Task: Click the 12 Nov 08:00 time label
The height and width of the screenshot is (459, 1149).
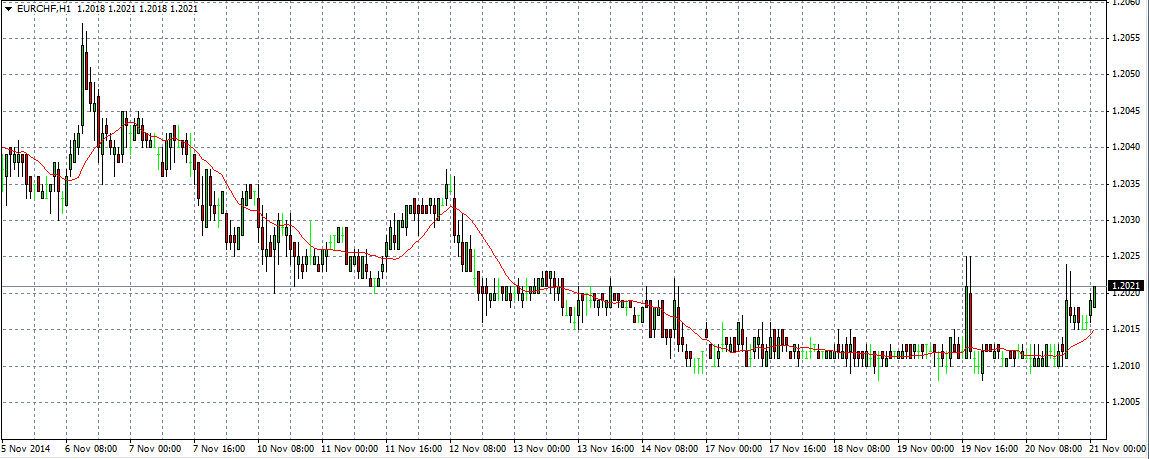Action: pos(479,447)
